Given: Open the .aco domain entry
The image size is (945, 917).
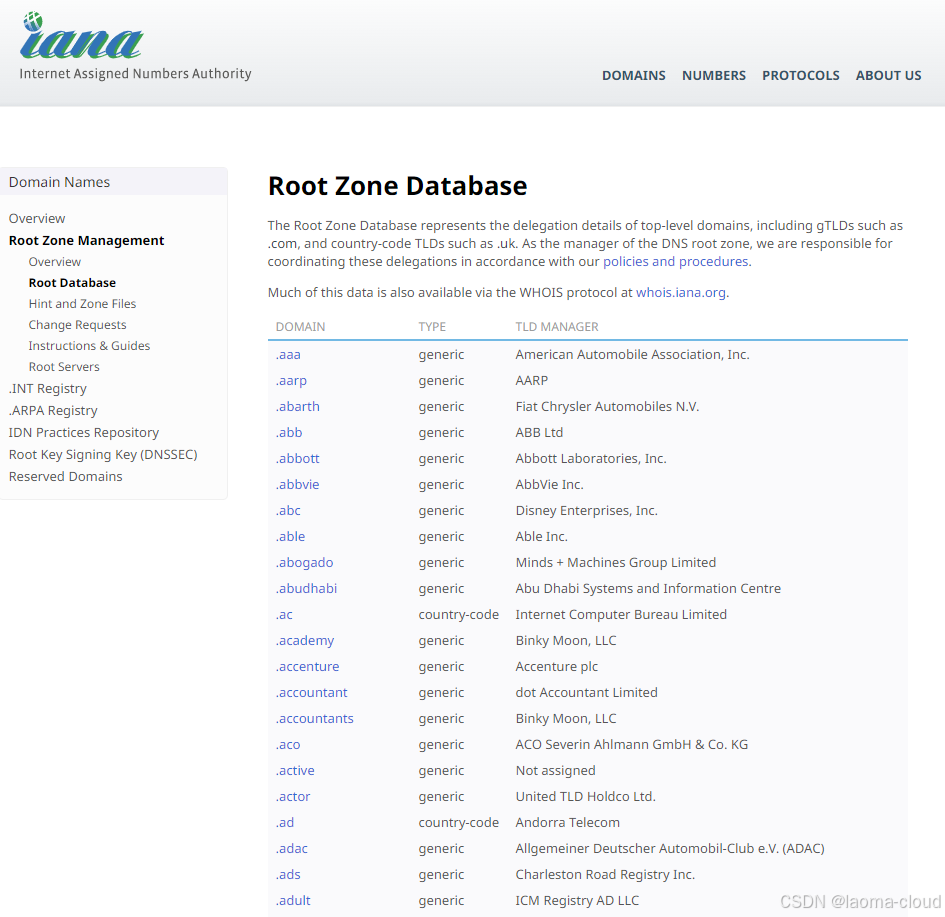Looking at the screenshot, I should [x=288, y=745].
